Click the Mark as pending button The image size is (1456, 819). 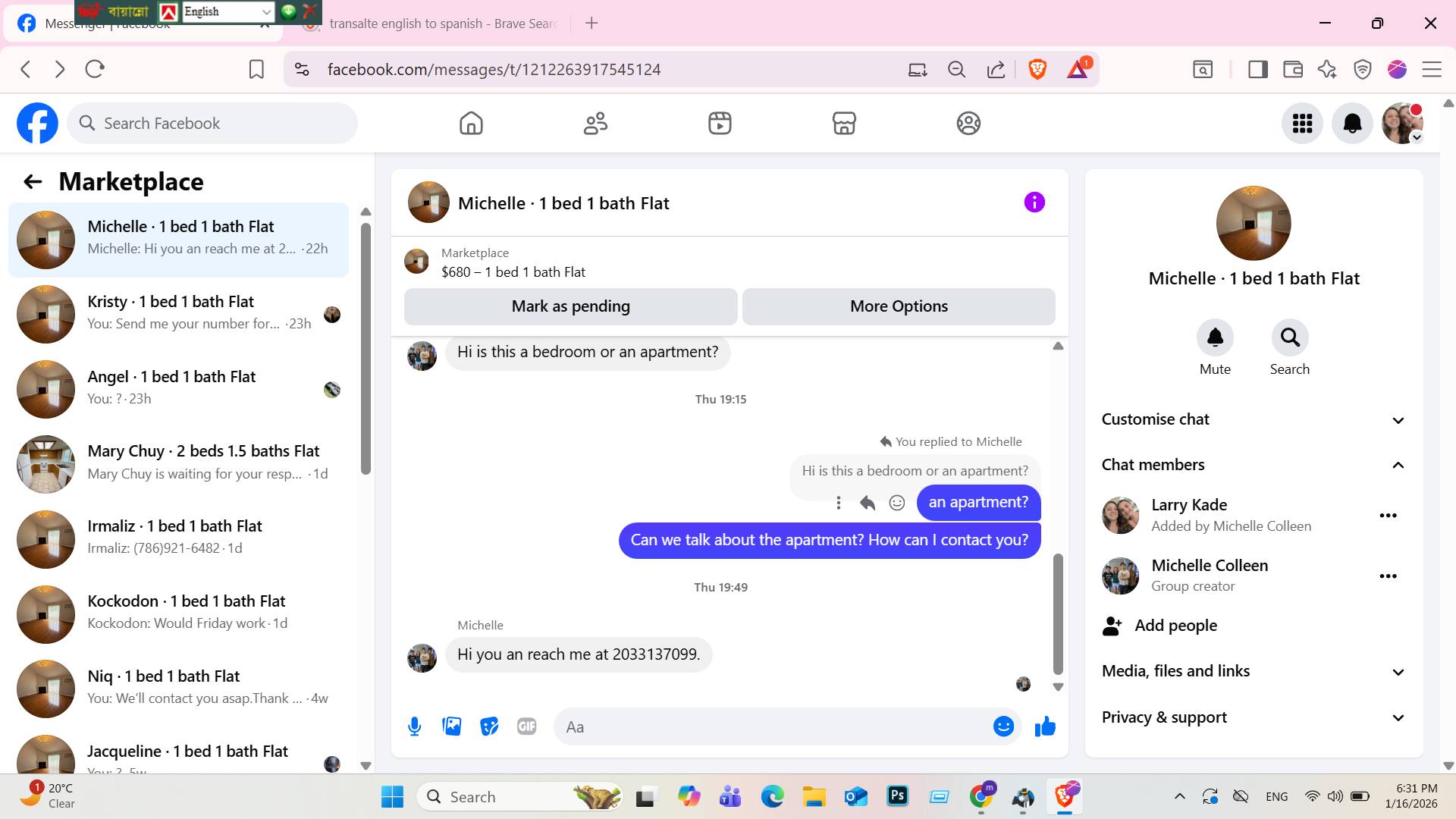[570, 306]
